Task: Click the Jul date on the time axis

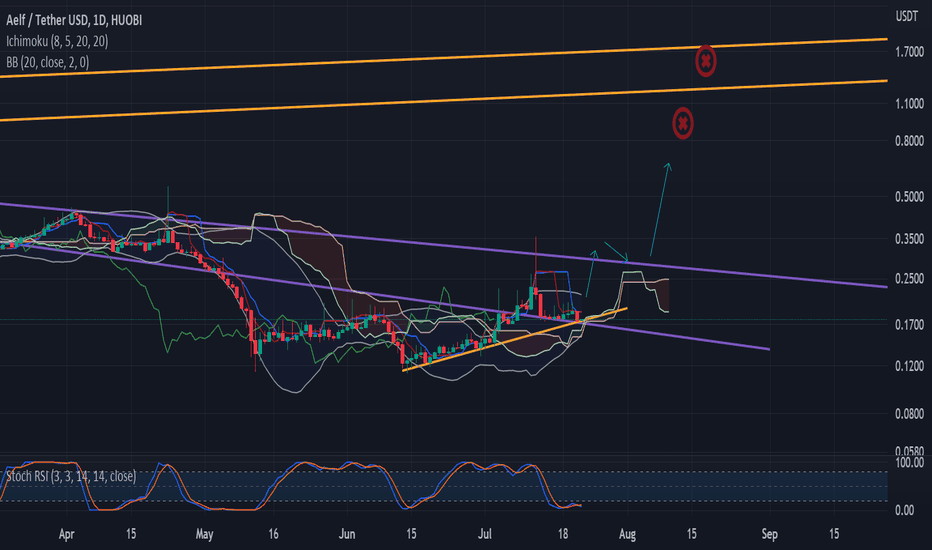Action: click(485, 534)
